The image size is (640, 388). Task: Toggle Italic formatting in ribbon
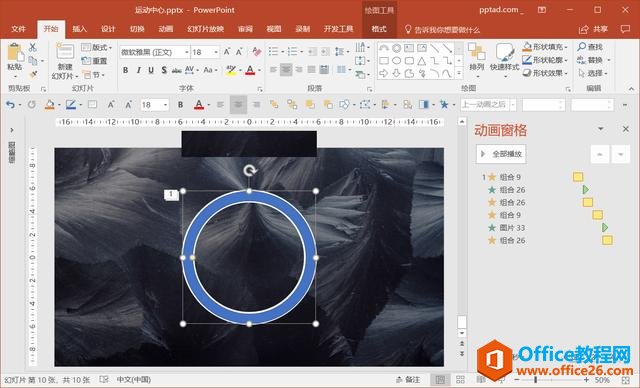(138, 70)
